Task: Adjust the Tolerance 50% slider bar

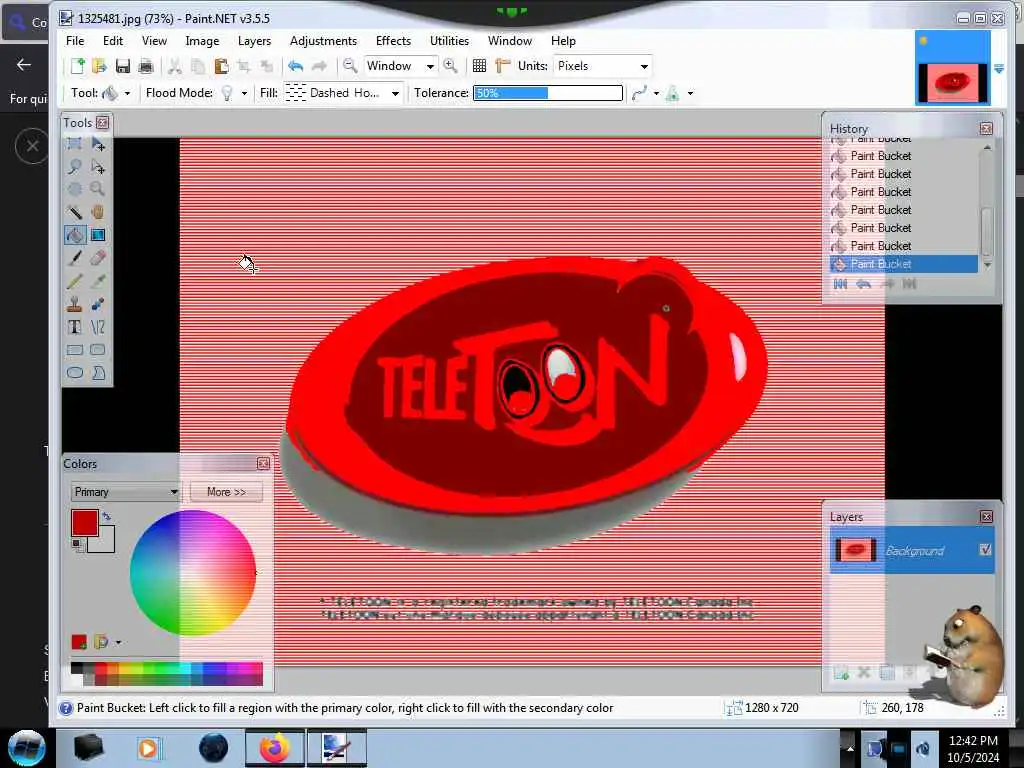Action: point(548,93)
